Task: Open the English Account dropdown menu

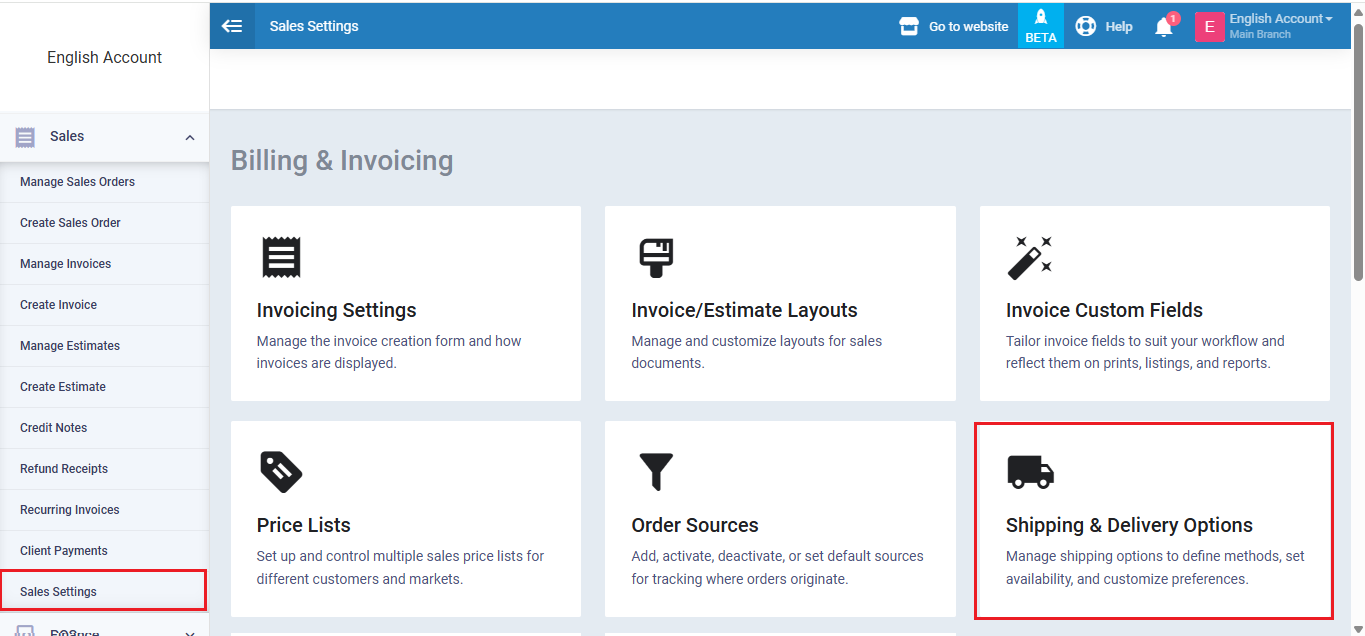Action: coord(1280,19)
